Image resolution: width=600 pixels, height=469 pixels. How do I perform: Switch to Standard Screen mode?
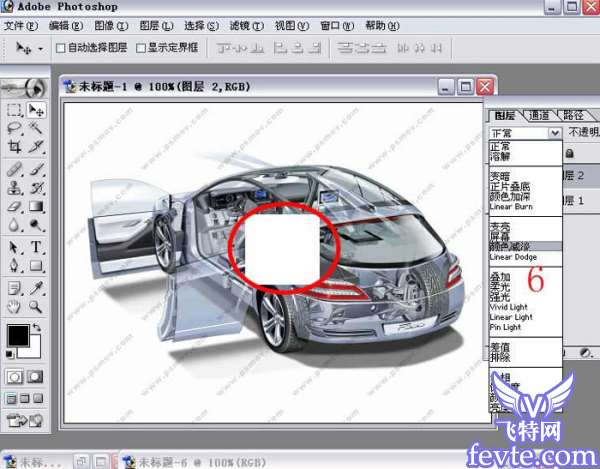11,399
